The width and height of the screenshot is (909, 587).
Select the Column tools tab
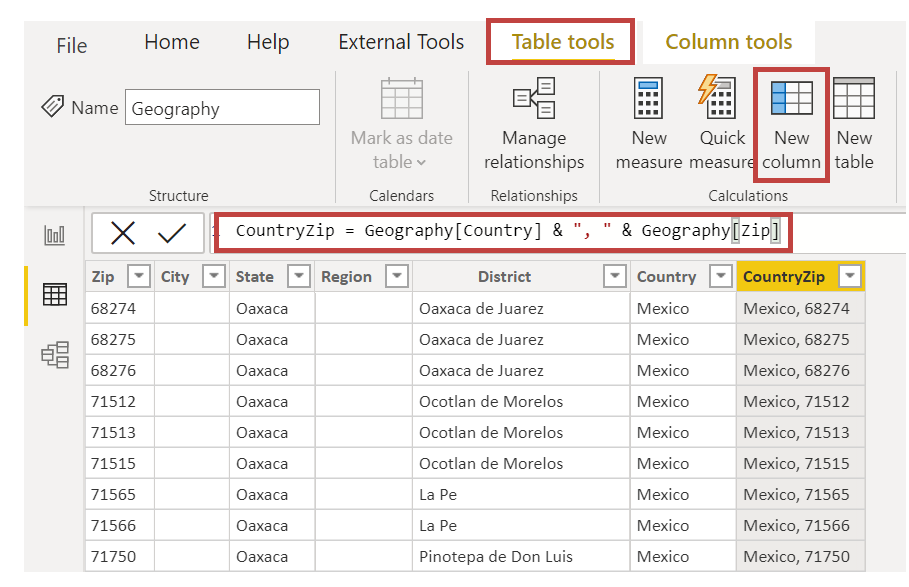729,42
